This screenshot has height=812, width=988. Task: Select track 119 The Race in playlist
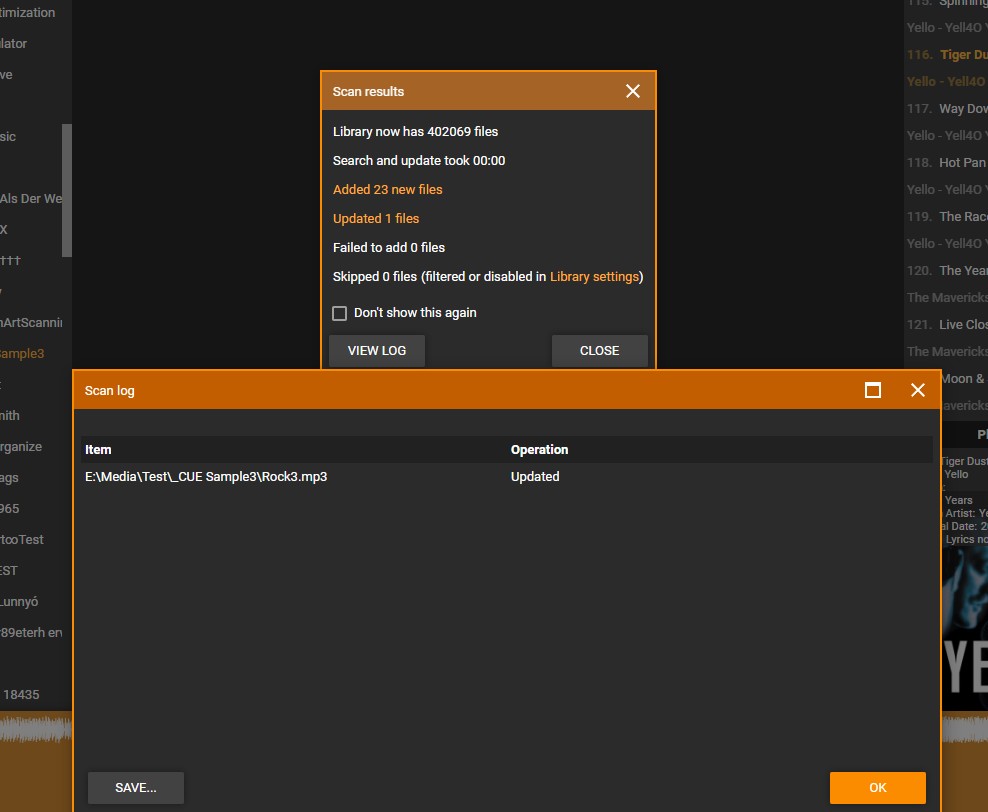[x=962, y=216]
